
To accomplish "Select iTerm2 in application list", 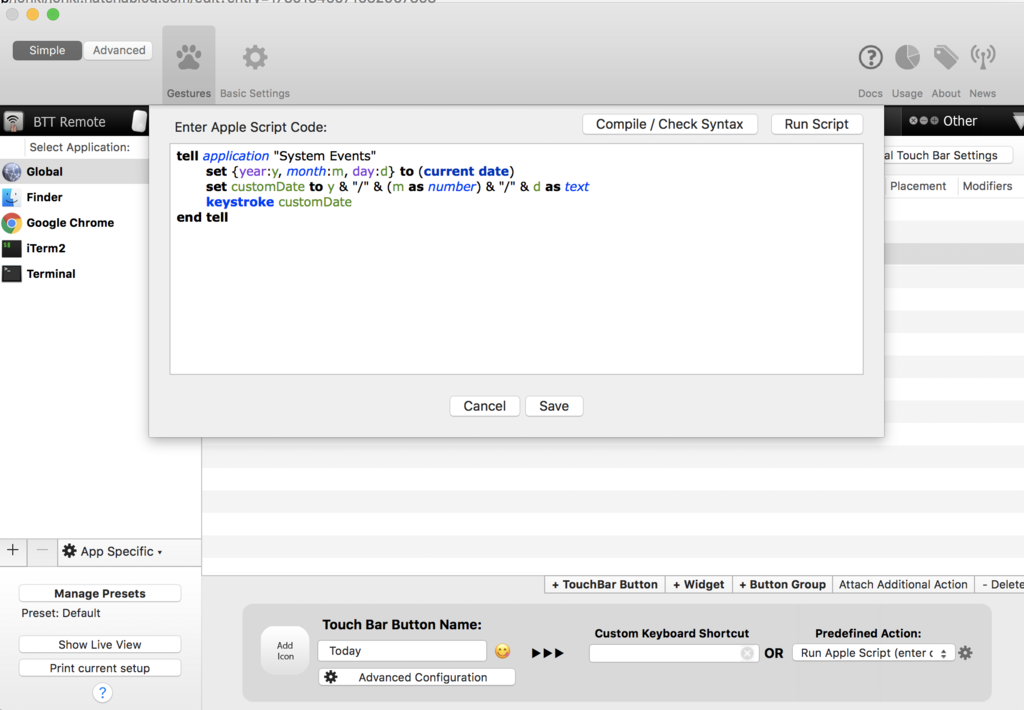I will (x=74, y=248).
